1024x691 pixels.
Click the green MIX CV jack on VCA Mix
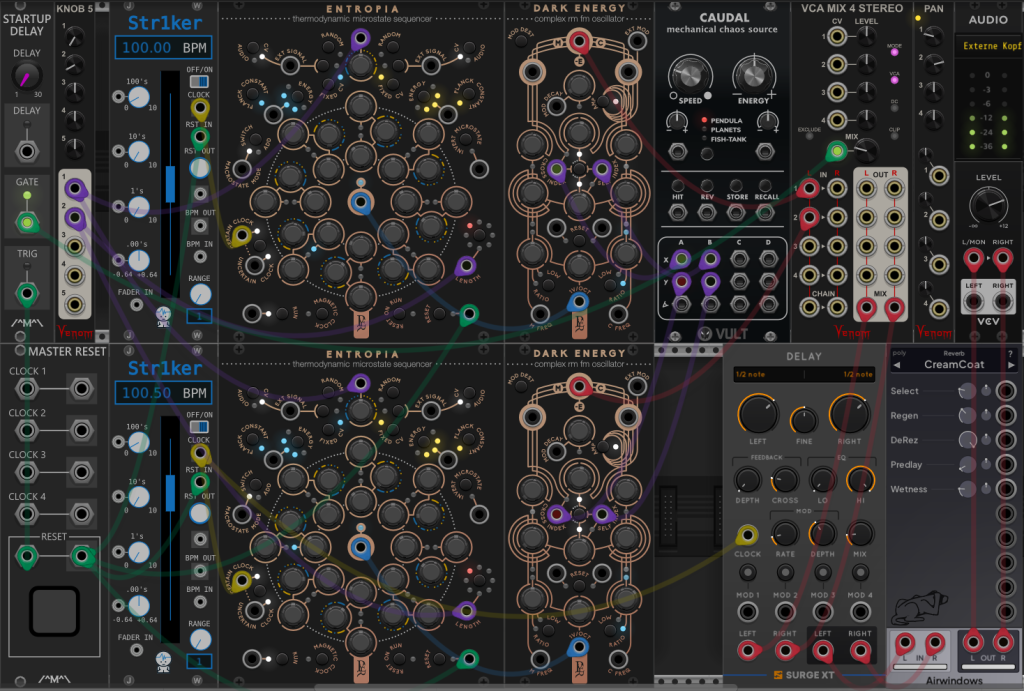tap(836, 152)
